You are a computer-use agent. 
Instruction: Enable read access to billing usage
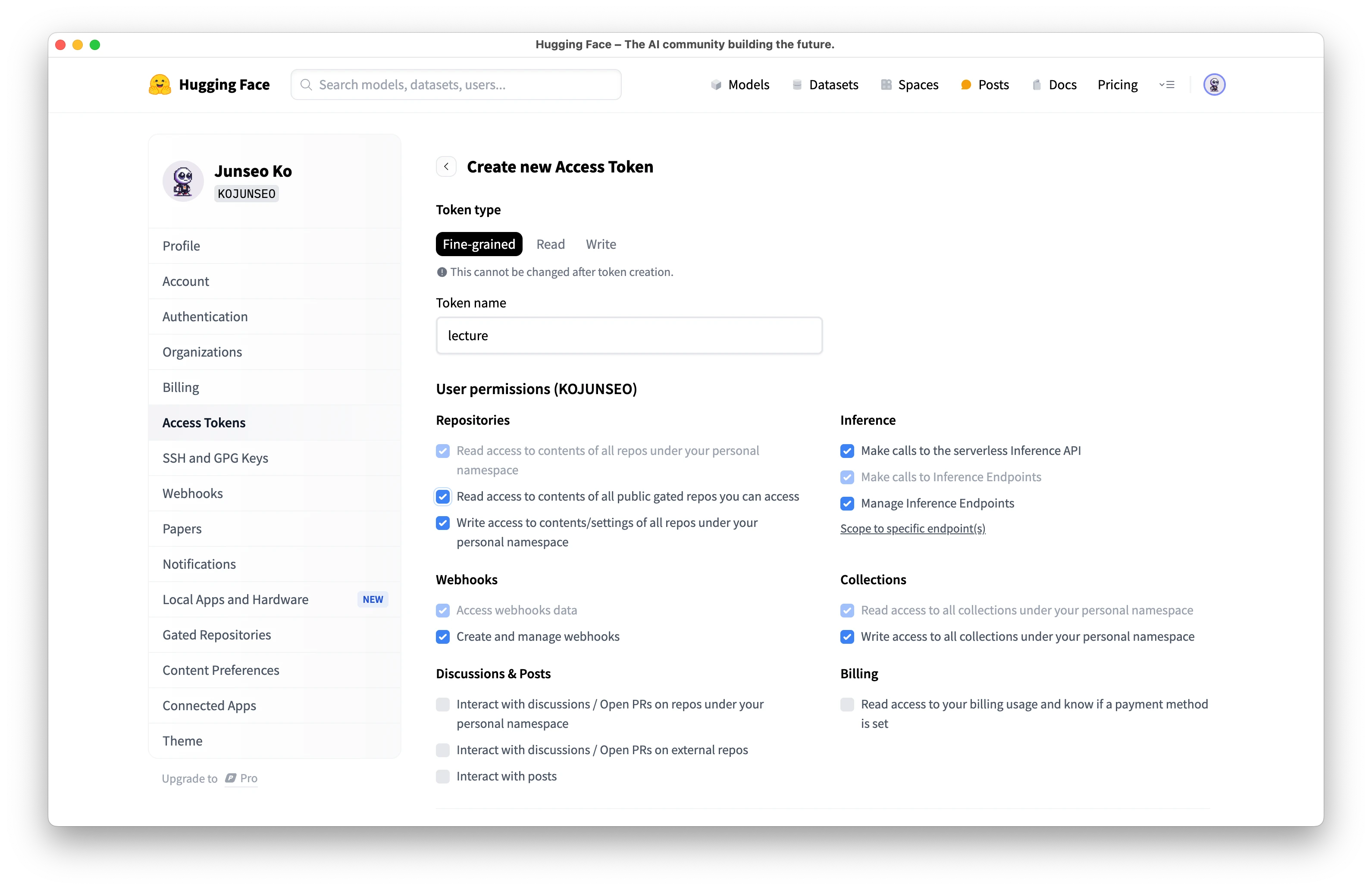tap(847, 705)
